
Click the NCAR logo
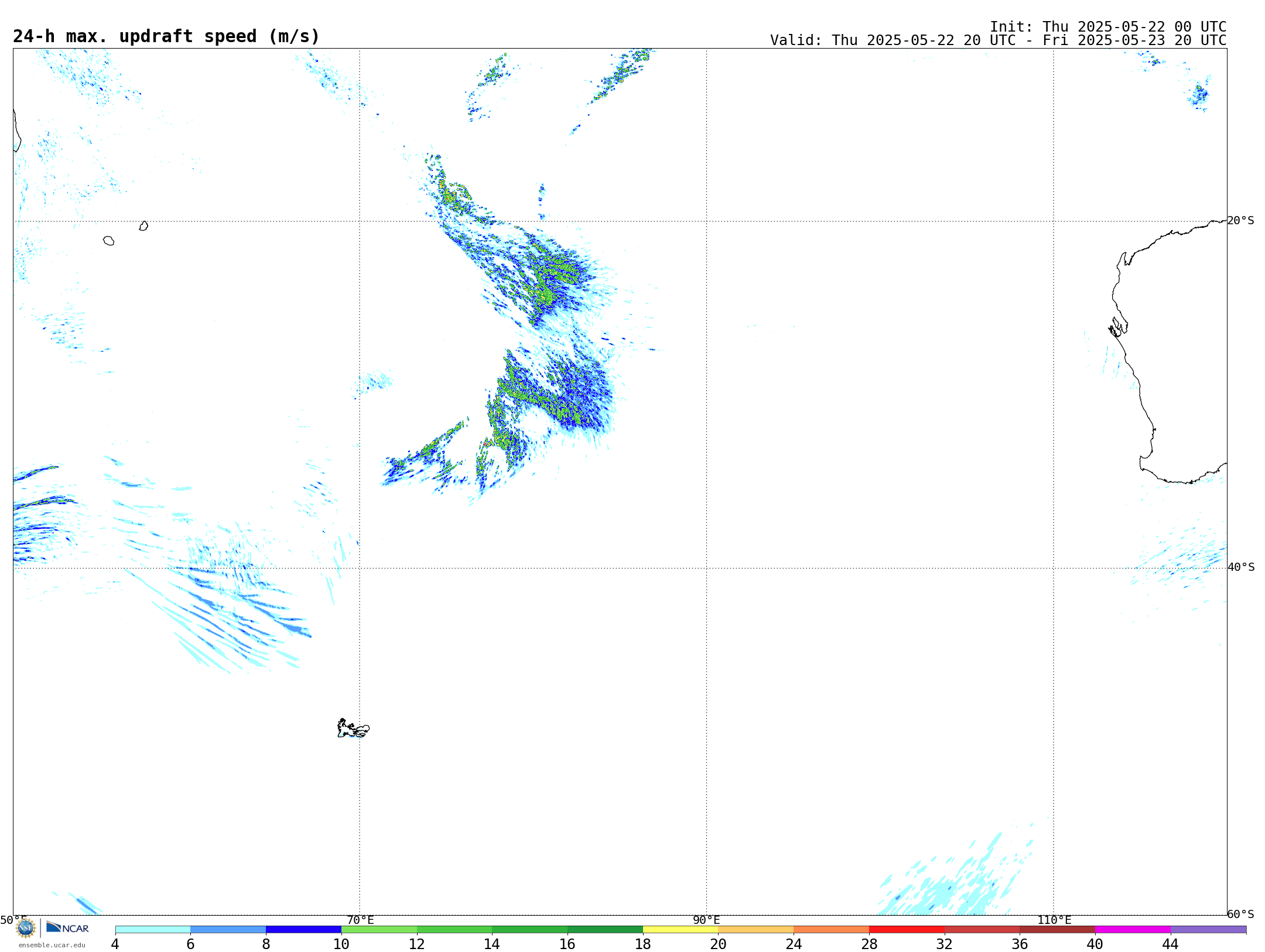pos(67,927)
